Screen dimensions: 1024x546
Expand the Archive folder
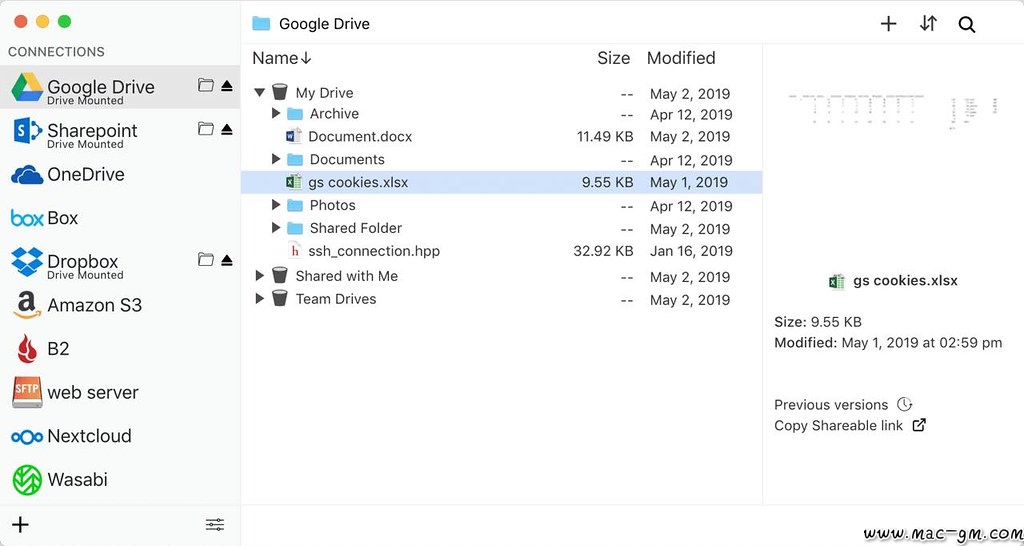pos(276,114)
